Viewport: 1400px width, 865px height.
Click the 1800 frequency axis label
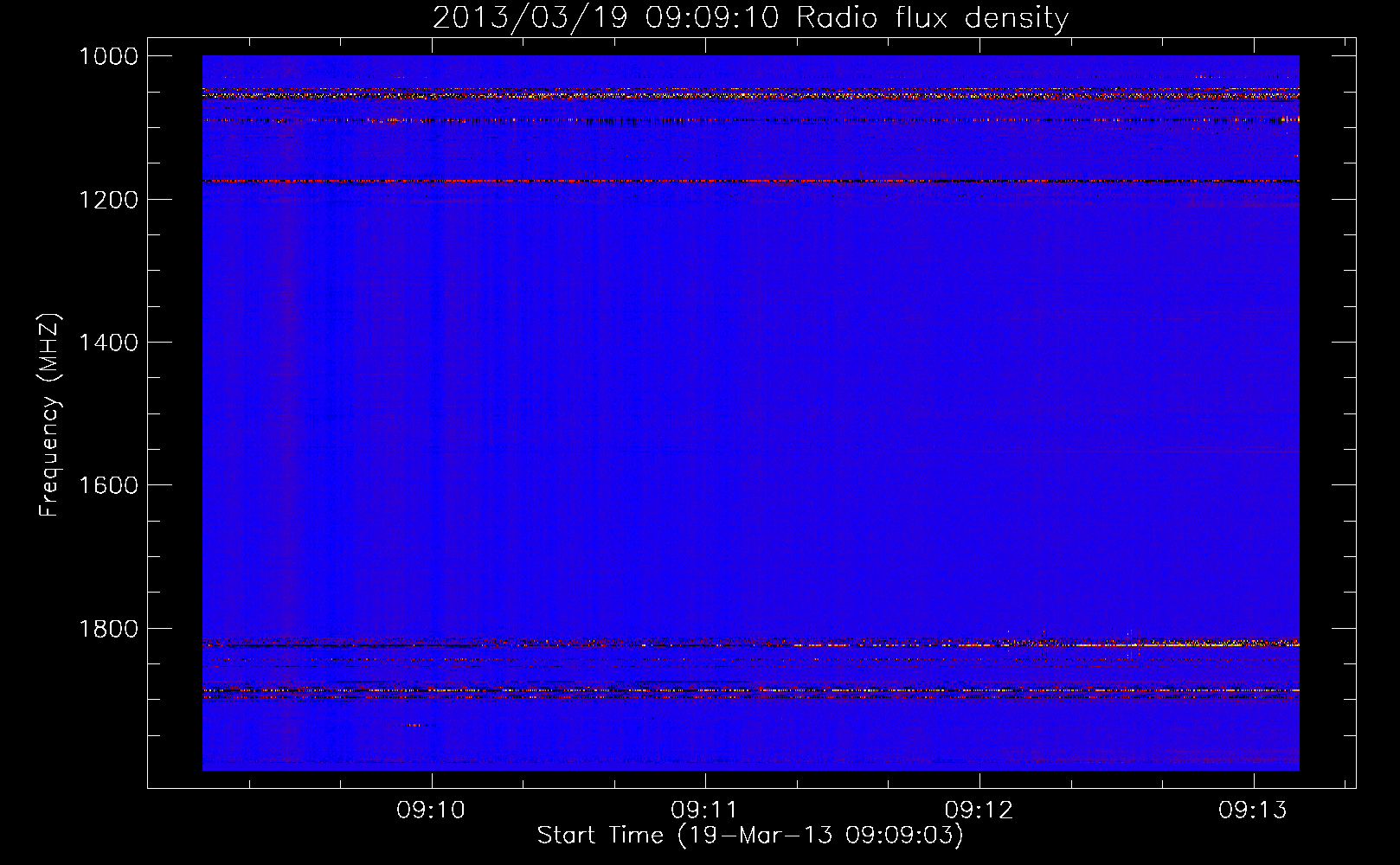pos(108,629)
